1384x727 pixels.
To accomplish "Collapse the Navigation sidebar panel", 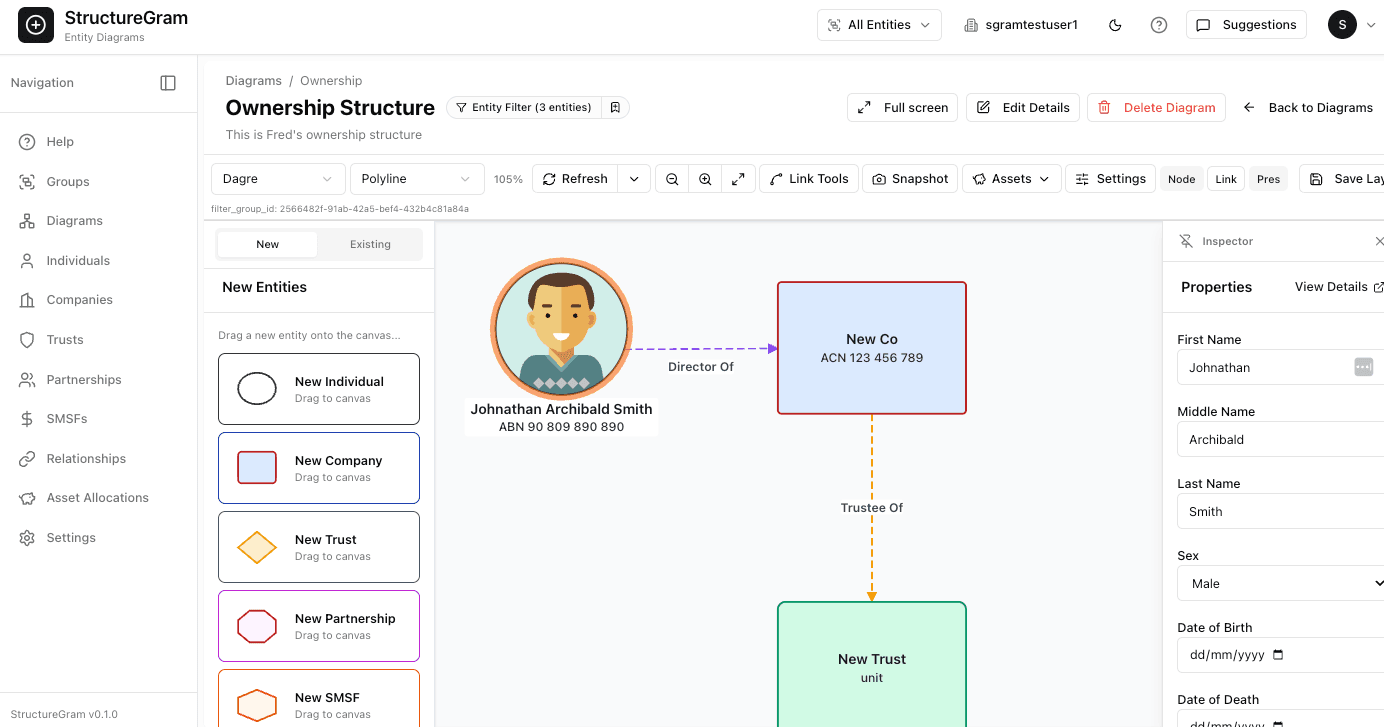I will point(168,83).
